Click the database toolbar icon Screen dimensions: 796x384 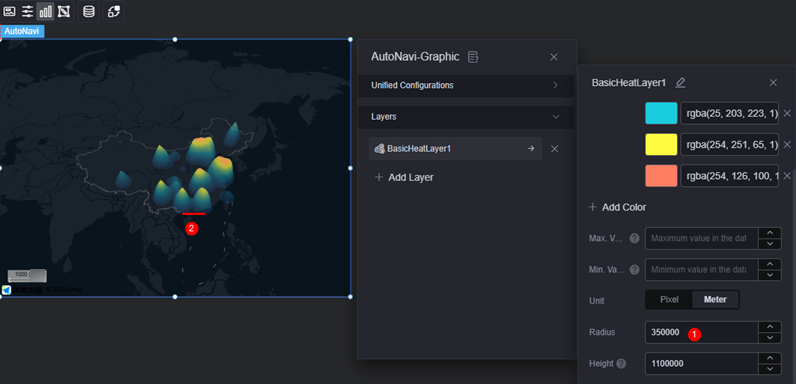click(89, 11)
